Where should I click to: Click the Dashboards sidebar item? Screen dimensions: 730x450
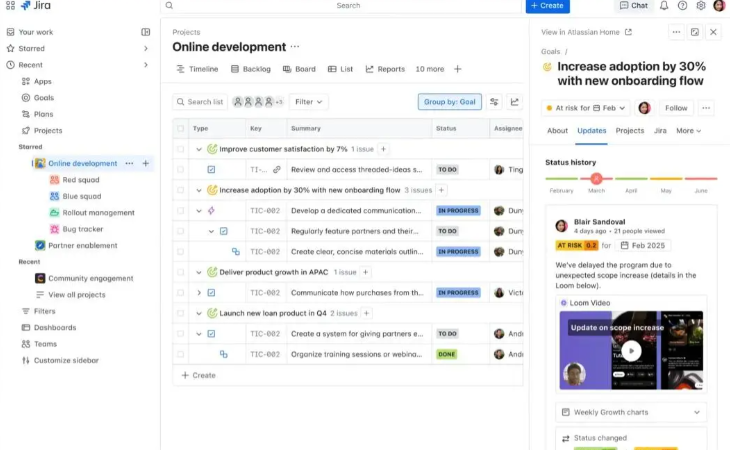click(54, 327)
